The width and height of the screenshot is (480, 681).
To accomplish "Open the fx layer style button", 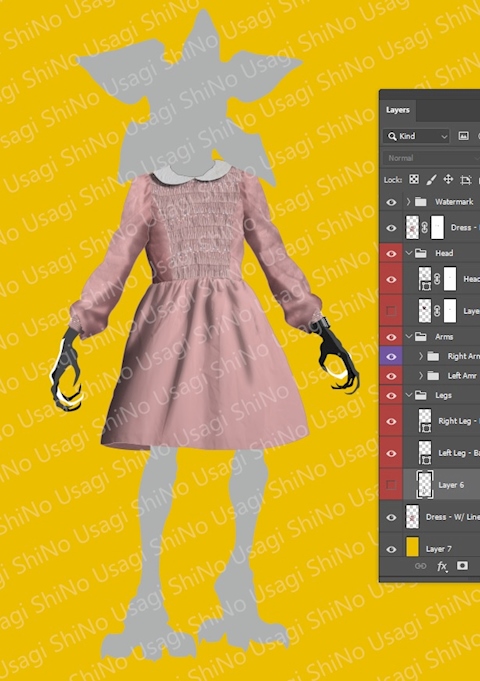I will pos(442,566).
